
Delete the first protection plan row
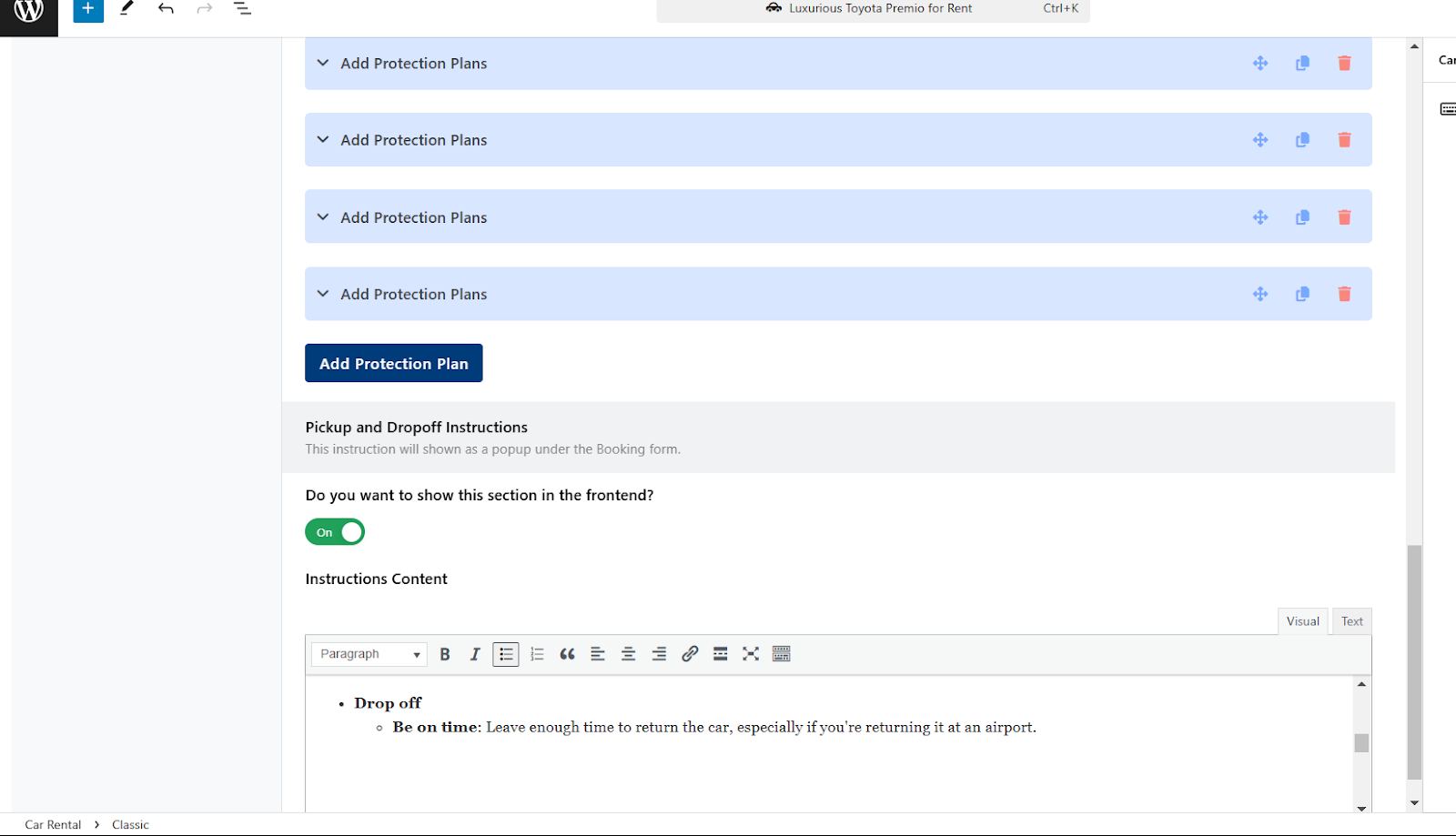coord(1344,63)
